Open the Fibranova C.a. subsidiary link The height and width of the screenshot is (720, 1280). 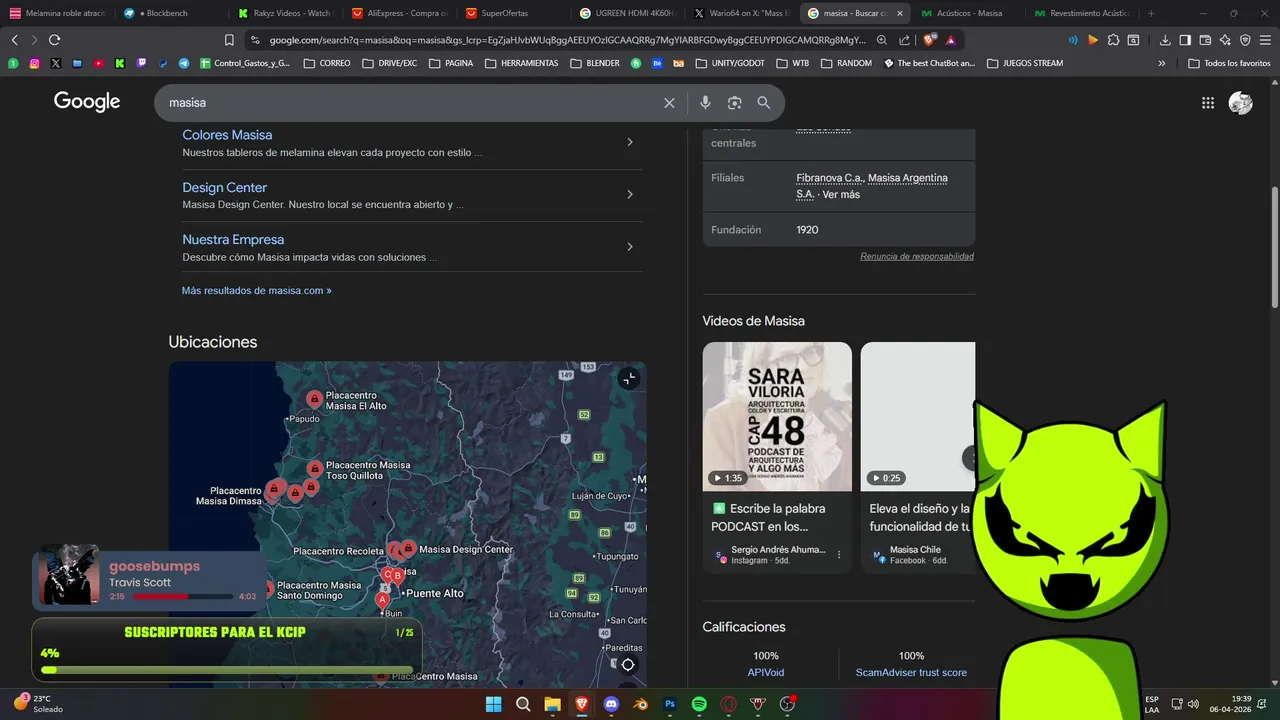829,178
